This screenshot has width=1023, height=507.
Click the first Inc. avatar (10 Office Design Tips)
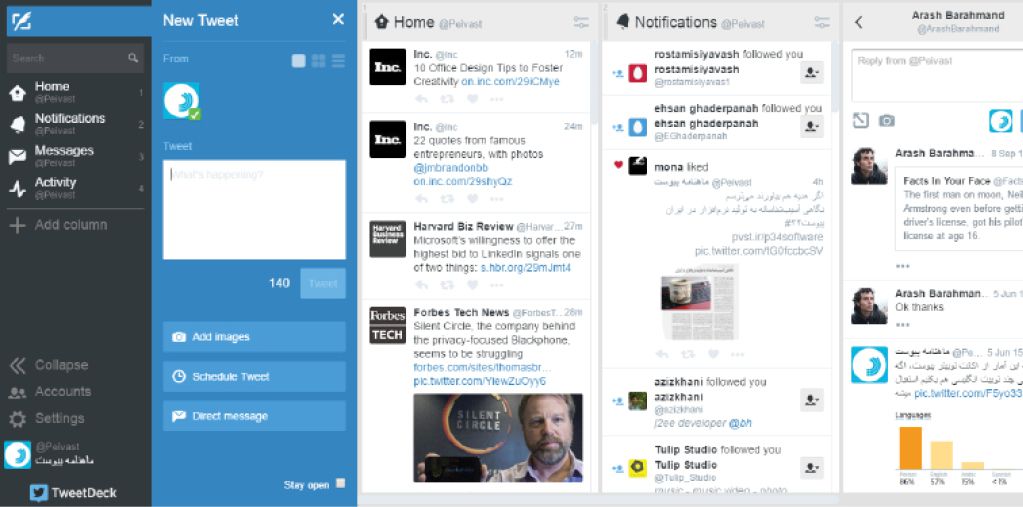point(388,67)
